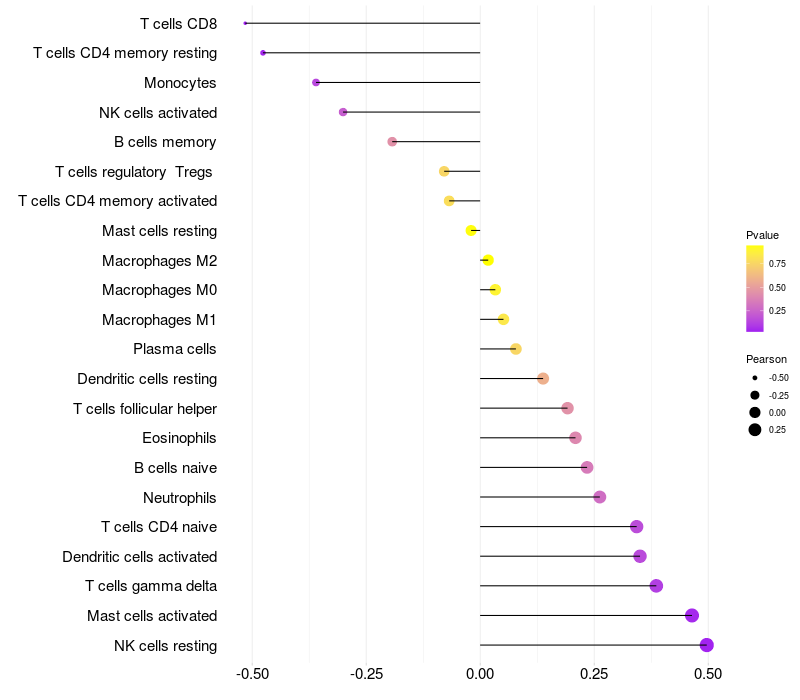
Task: Select the Pearson 0.25 legend circle
Action: pyautogui.click(x=755, y=430)
